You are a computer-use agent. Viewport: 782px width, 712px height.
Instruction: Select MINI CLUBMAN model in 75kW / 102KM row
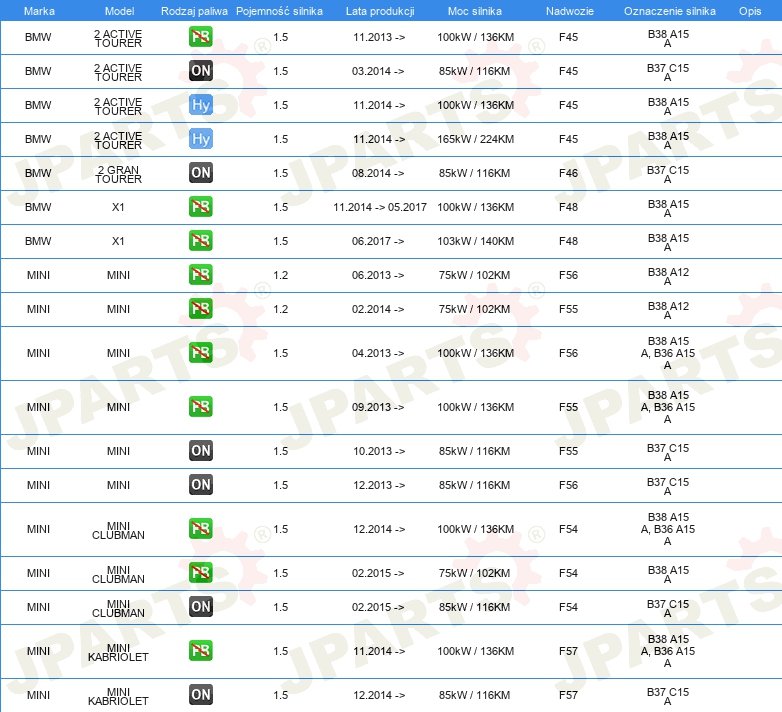(x=118, y=574)
